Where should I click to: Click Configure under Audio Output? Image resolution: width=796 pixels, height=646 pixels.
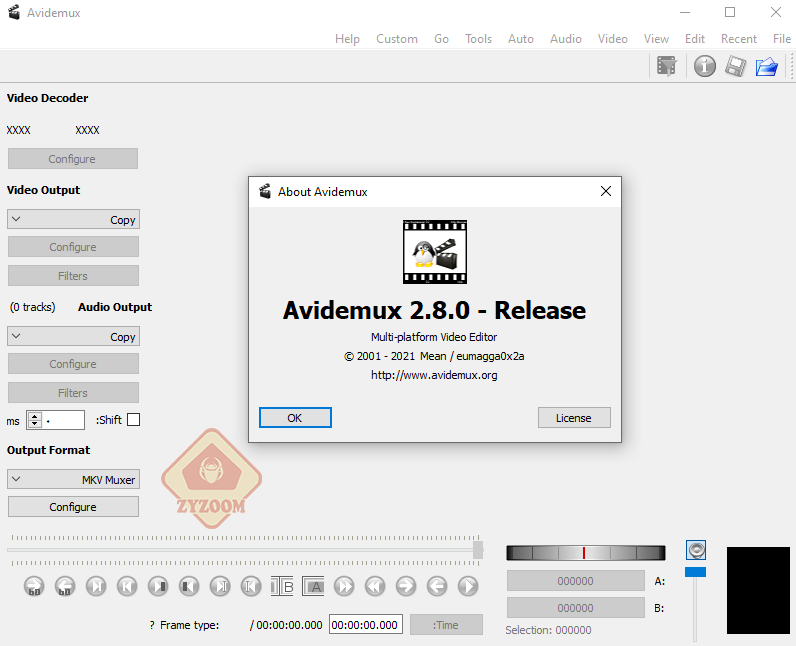(73, 364)
